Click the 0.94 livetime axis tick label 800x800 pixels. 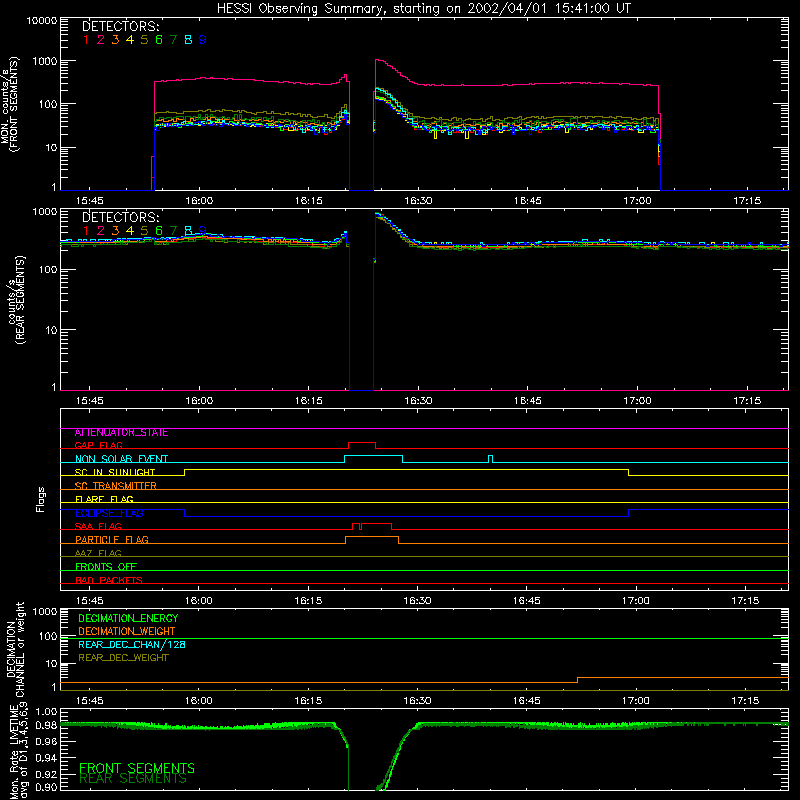coord(46,757)
